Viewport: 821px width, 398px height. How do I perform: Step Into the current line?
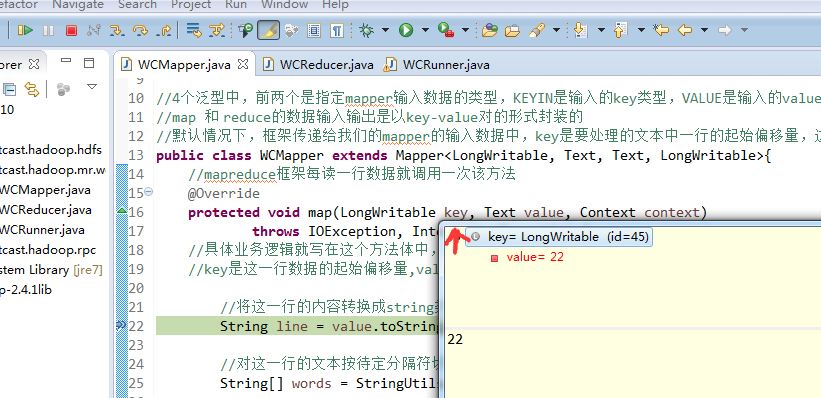tap(117, 30)
